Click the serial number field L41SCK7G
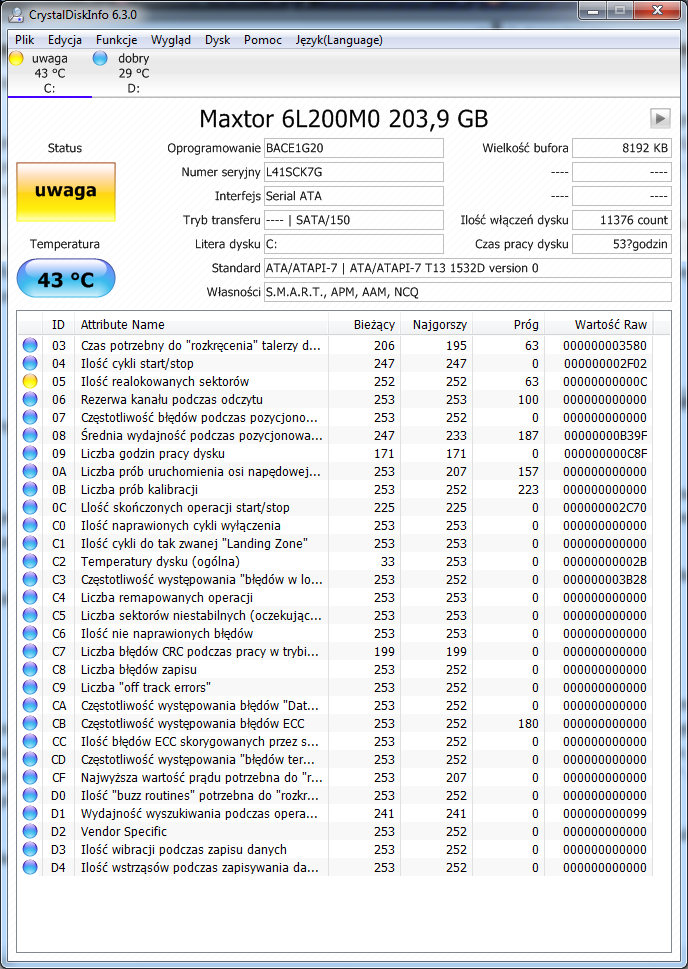 point(354,172)
